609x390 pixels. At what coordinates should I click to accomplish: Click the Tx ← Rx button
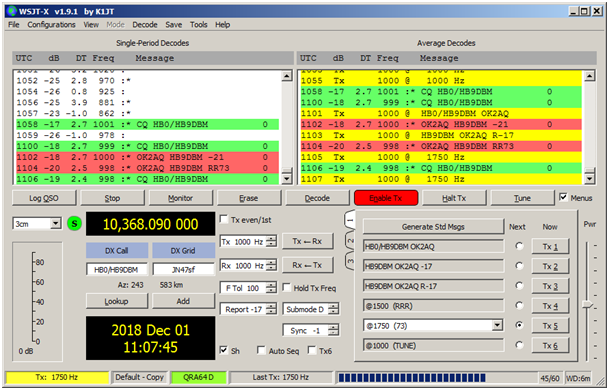[308, 241]
